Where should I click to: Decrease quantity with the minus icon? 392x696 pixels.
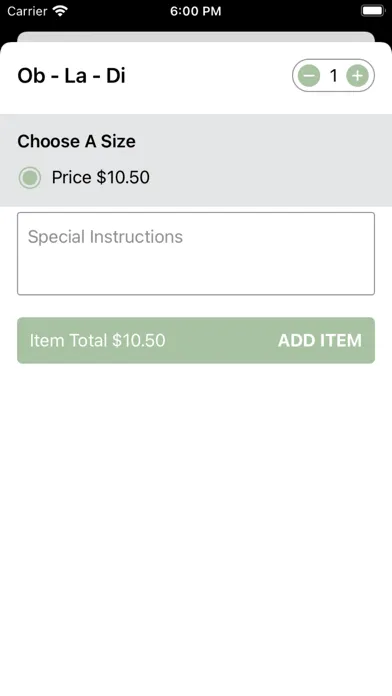click(309, 76)
